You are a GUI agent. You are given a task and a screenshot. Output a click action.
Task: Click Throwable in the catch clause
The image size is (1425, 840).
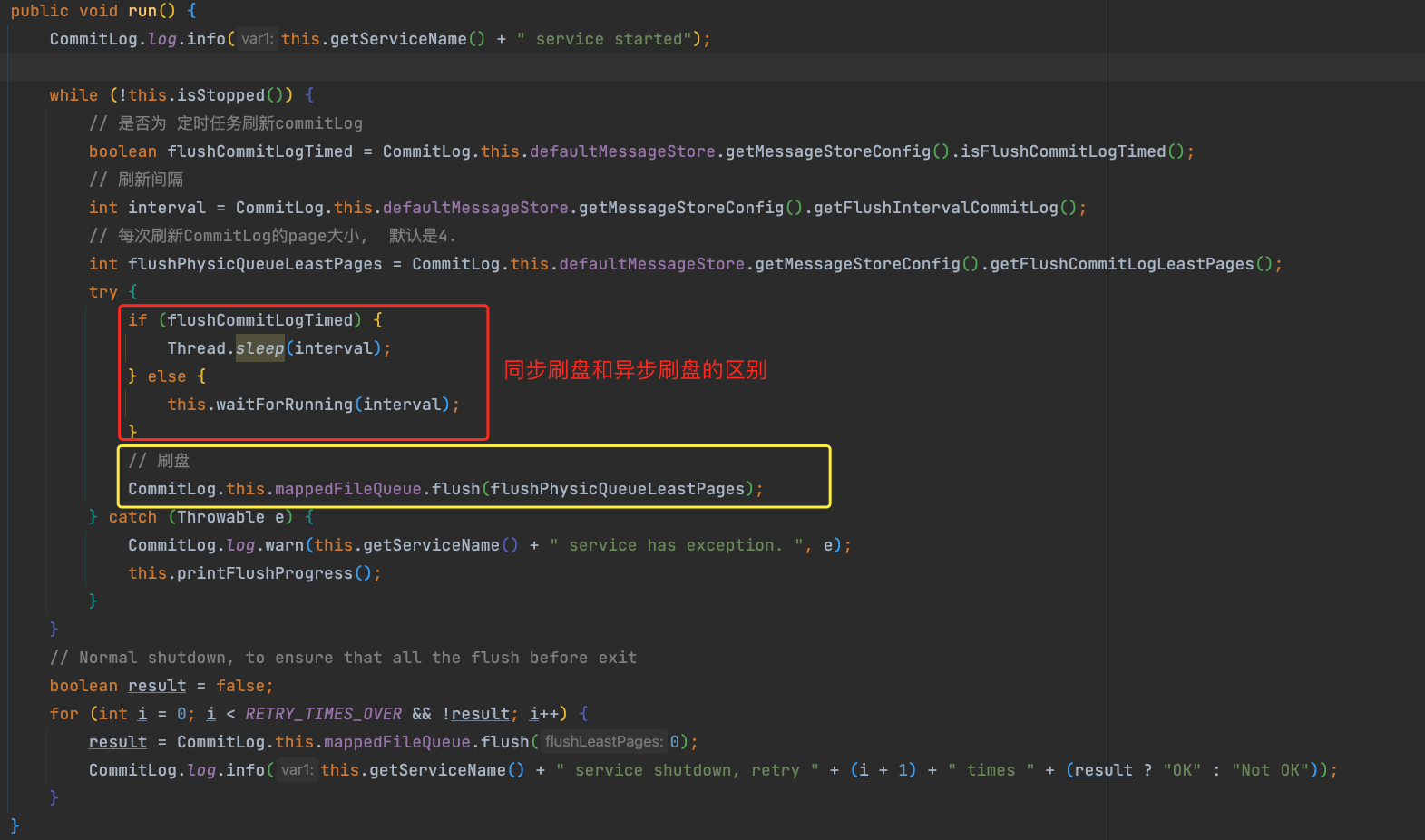(221, 517)
